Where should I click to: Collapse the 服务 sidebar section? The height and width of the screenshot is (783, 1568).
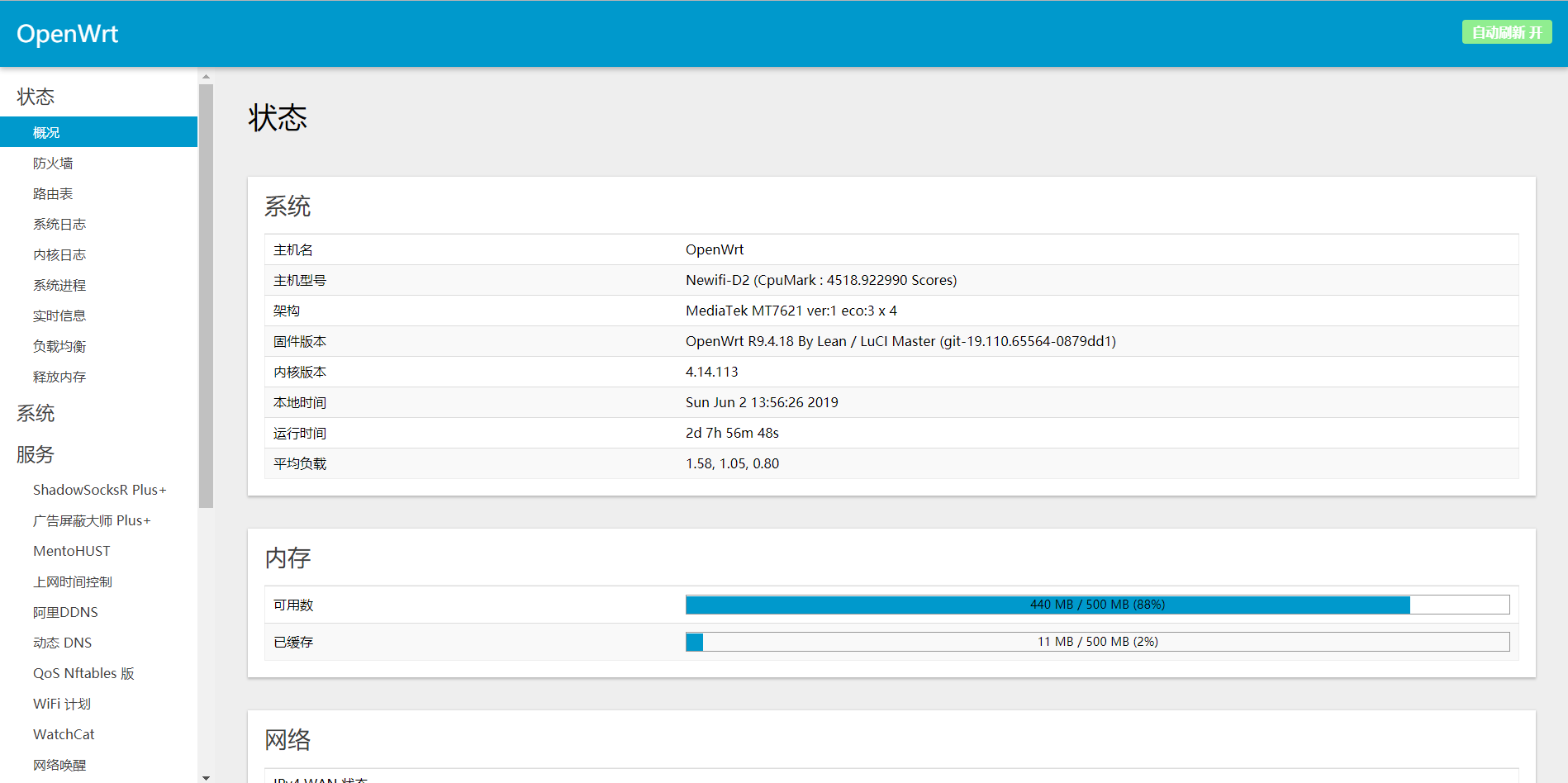pyautogui.click(x=36, y=454)
